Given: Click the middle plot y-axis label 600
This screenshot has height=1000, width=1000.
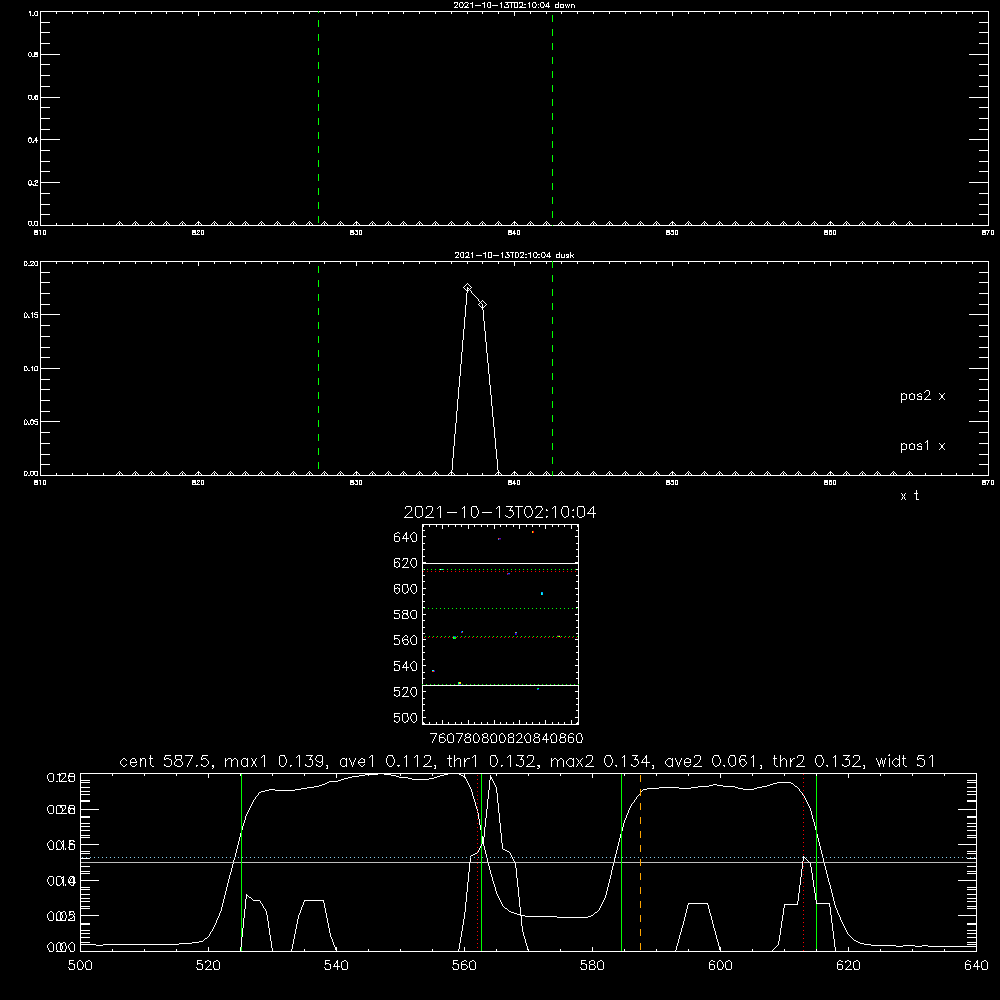Looking at the screenshot, I should [x=405, y=589].
